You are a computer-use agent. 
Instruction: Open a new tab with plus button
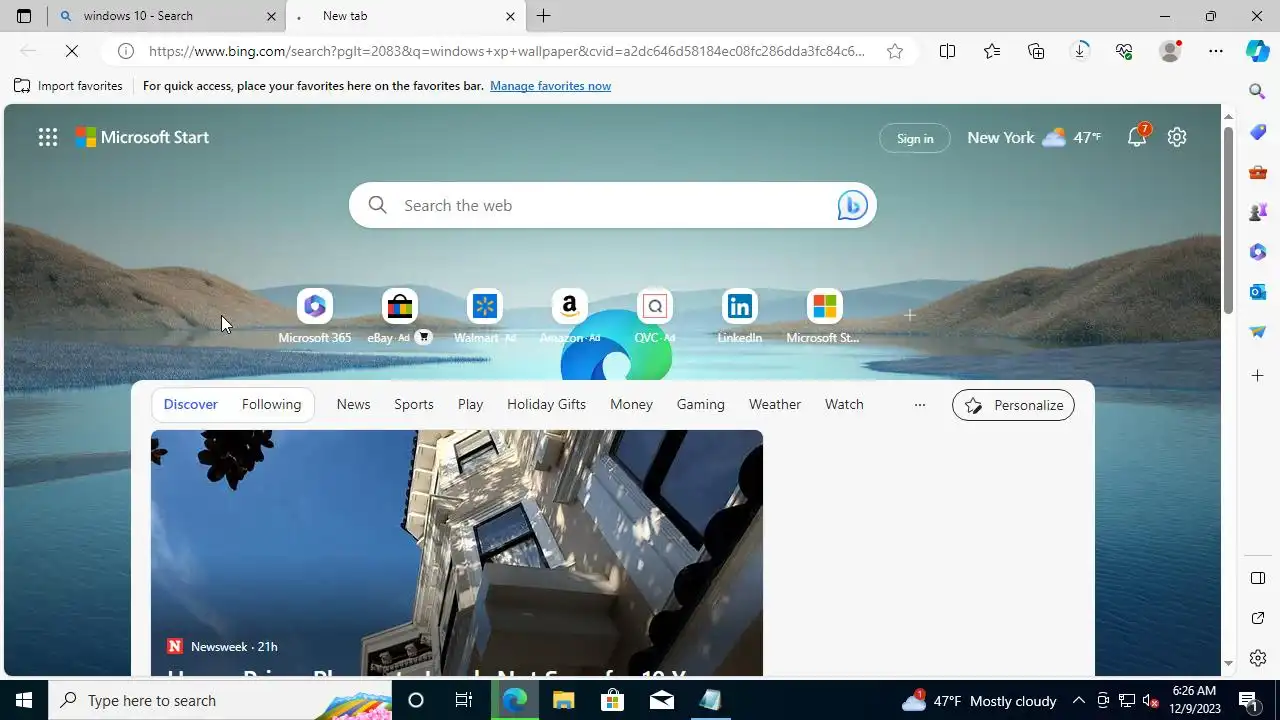[x=543, y=16]
